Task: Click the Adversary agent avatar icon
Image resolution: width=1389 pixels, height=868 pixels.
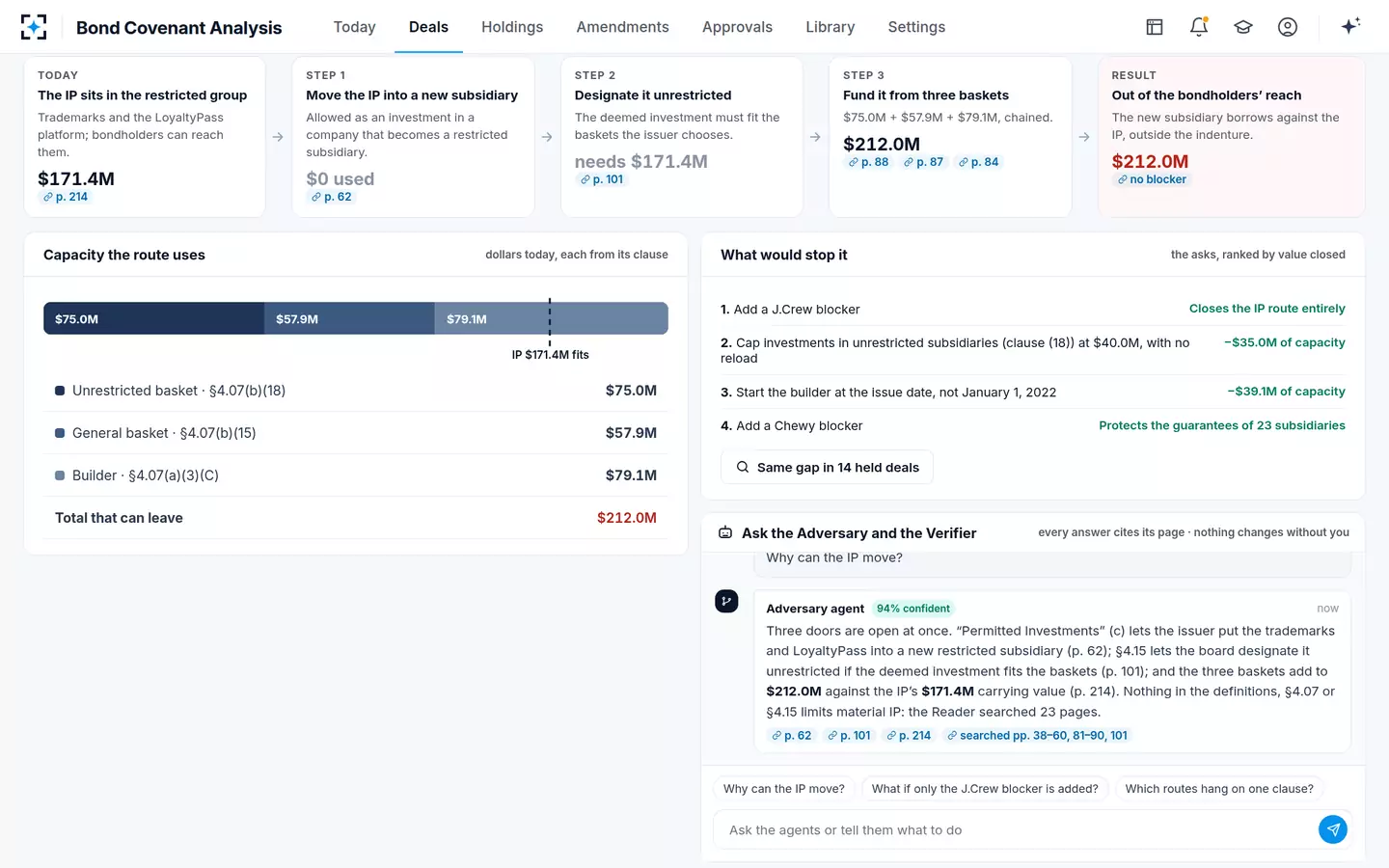Action: [x=726, y=602]
